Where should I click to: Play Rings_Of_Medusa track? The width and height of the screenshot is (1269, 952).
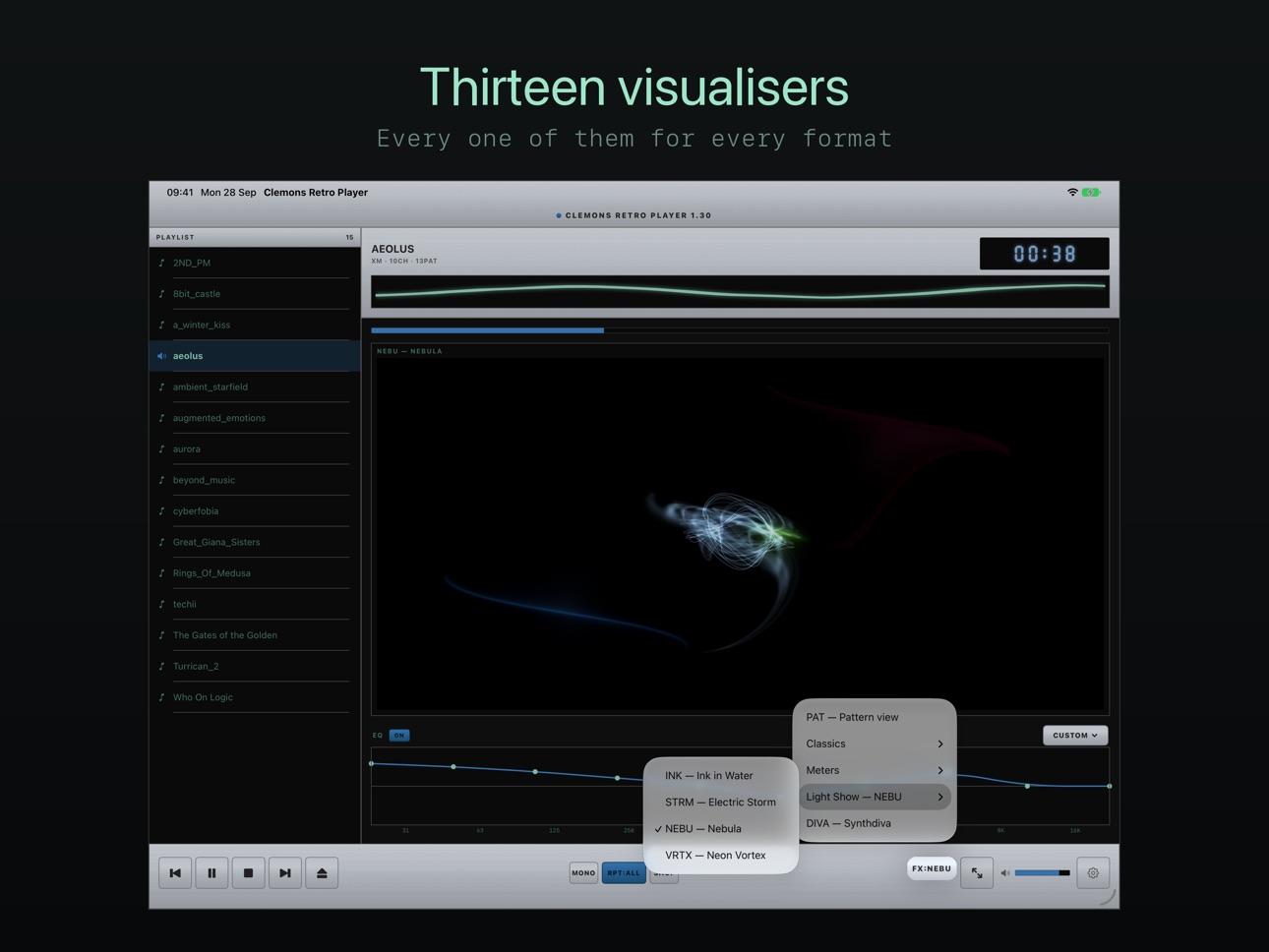tap(255, 572)
